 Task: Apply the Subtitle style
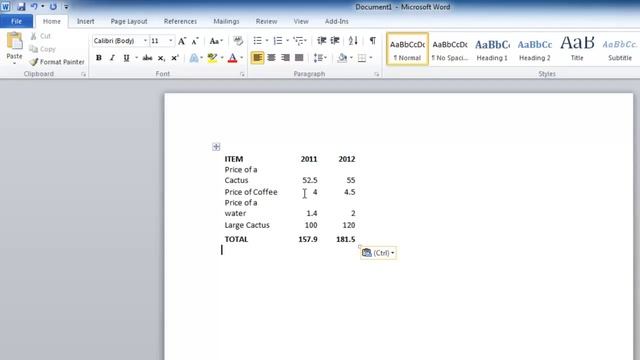(x=620, y=49)
